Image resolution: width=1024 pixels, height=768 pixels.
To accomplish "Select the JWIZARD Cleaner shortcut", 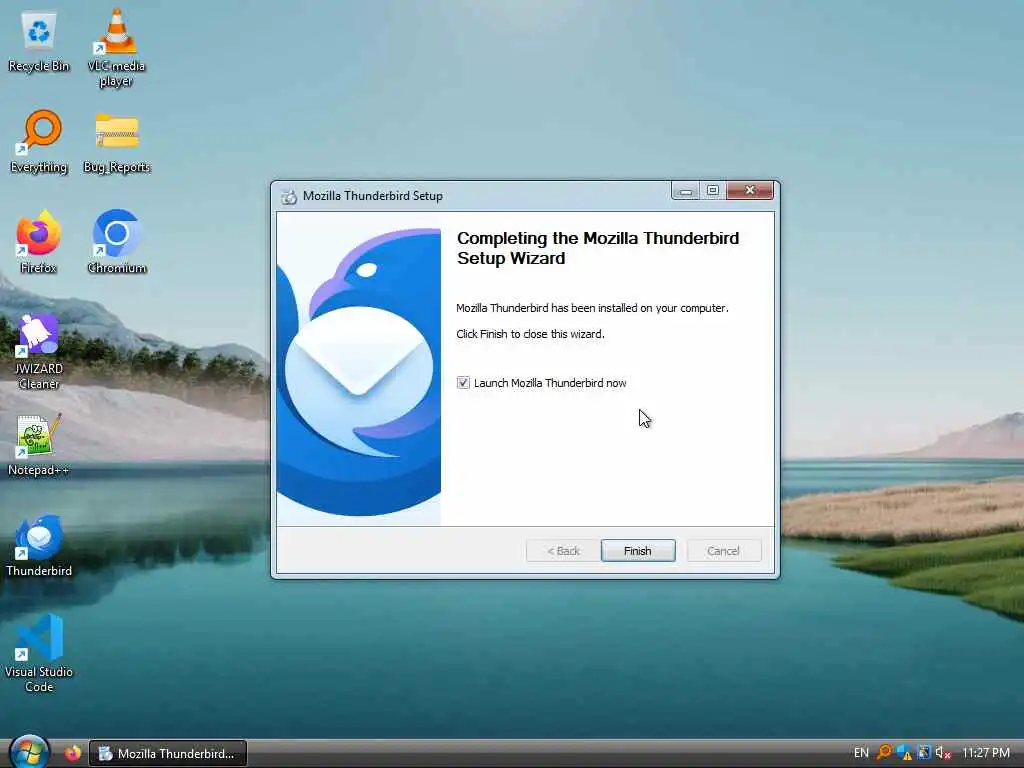I will (39, 351).
